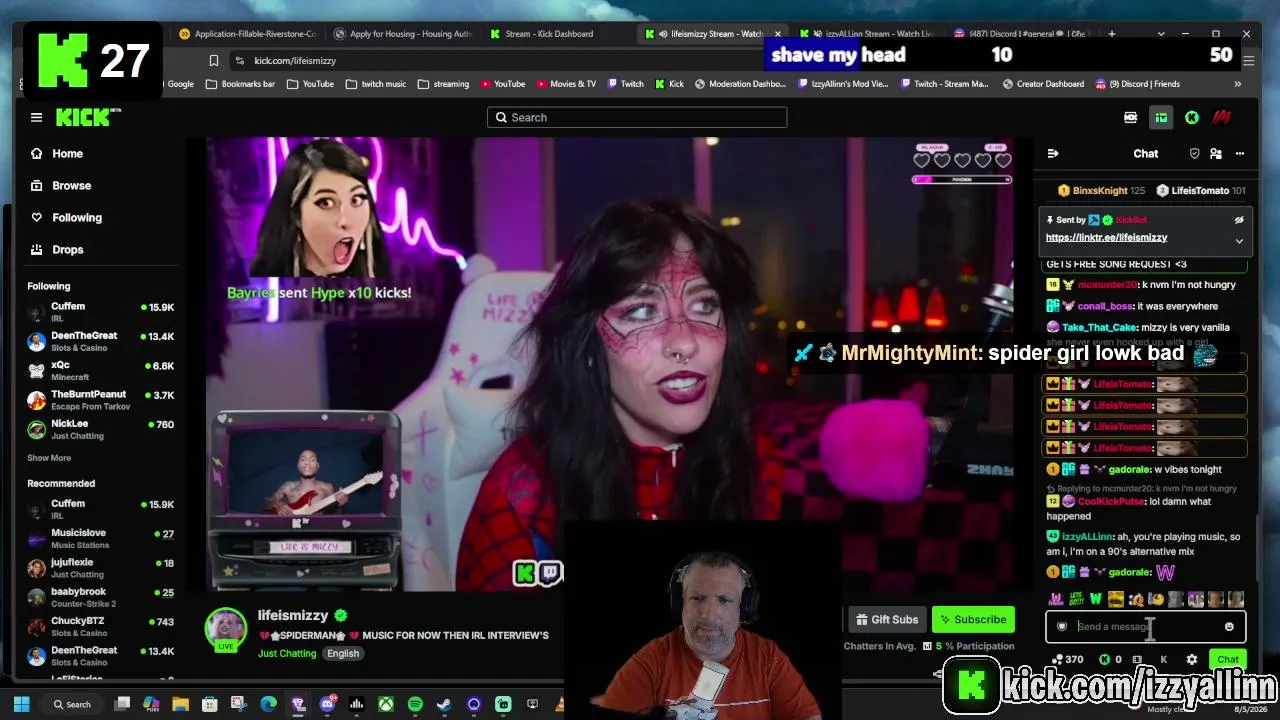Switch to the Application-Fillable-Riverstone tab
The height and width of the screenshot is (720, 1280).
[248, 34]
